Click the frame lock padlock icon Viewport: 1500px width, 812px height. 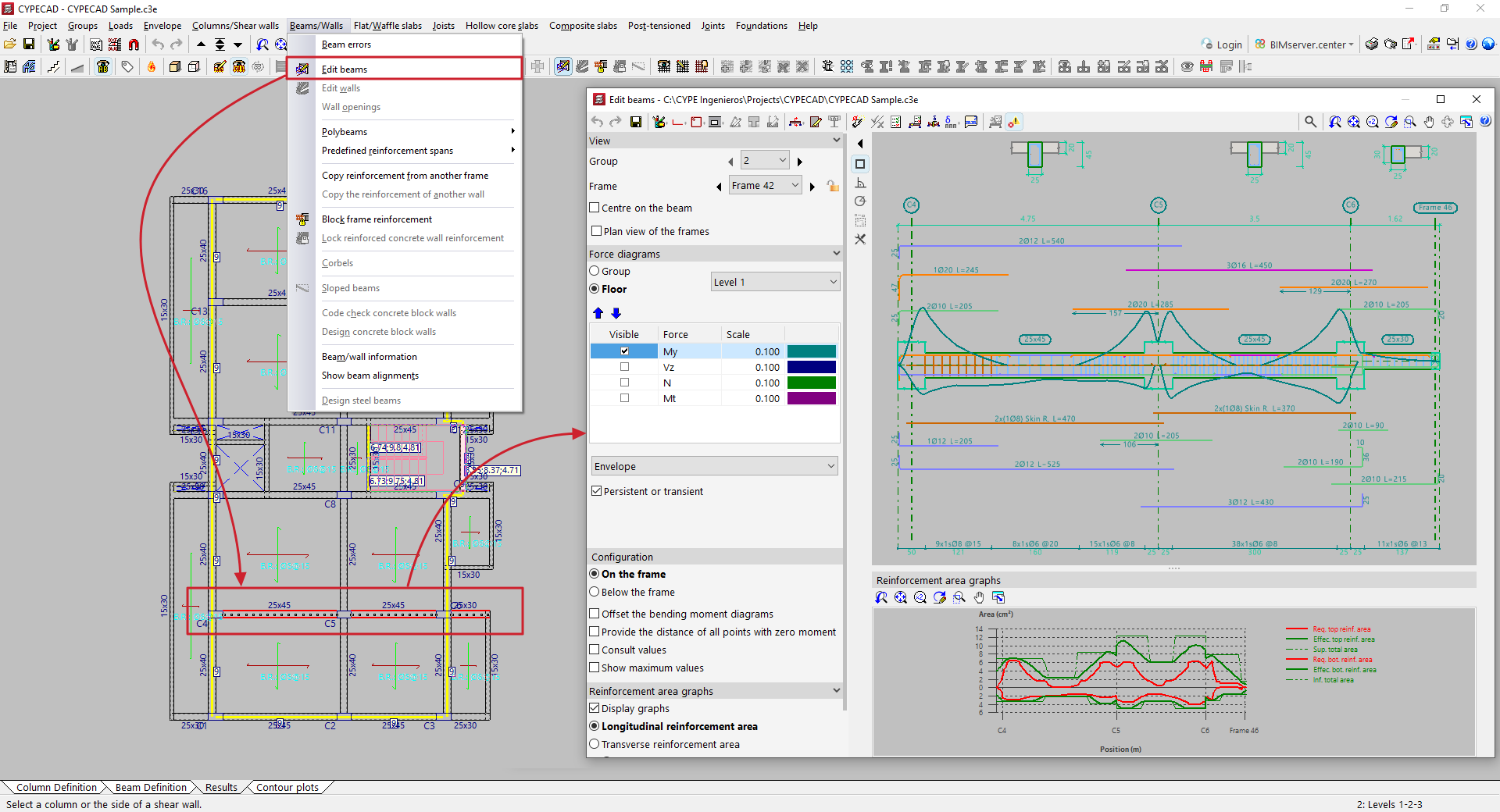(x=833, y=186)
